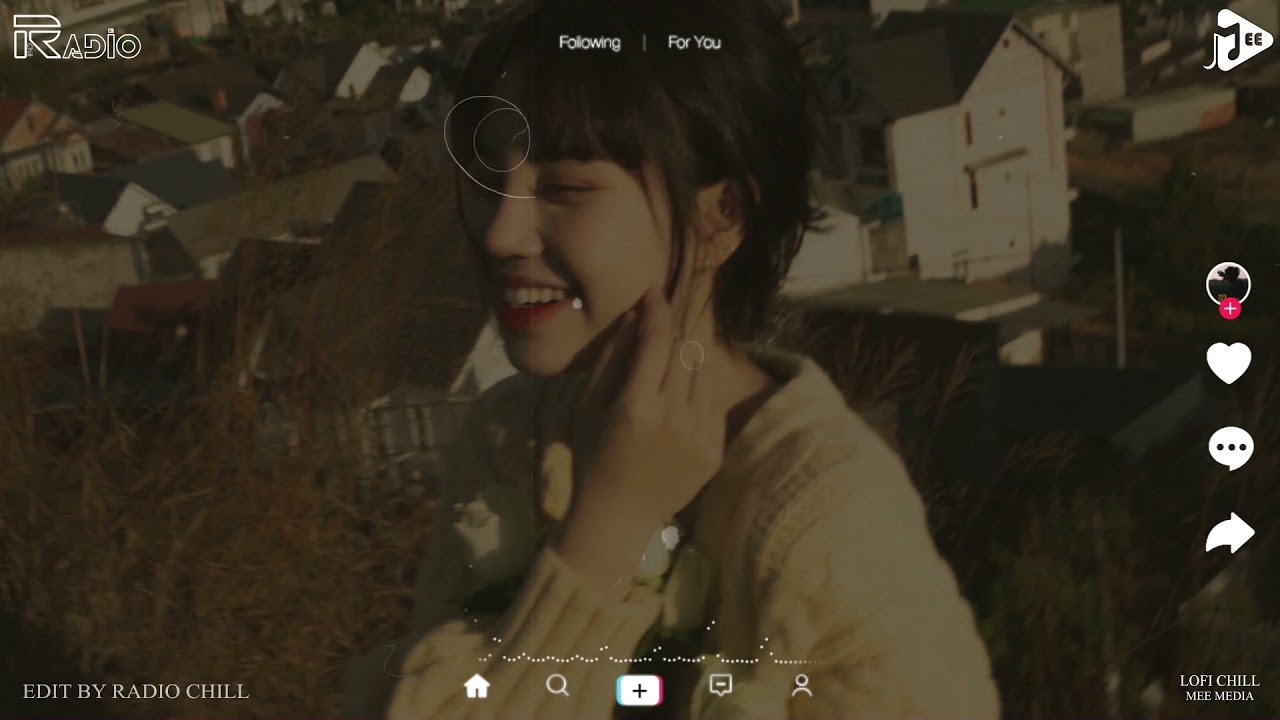The image size is (1280, 720).
Task: Share the video using arrow icon
Action: coord(1229,533)
